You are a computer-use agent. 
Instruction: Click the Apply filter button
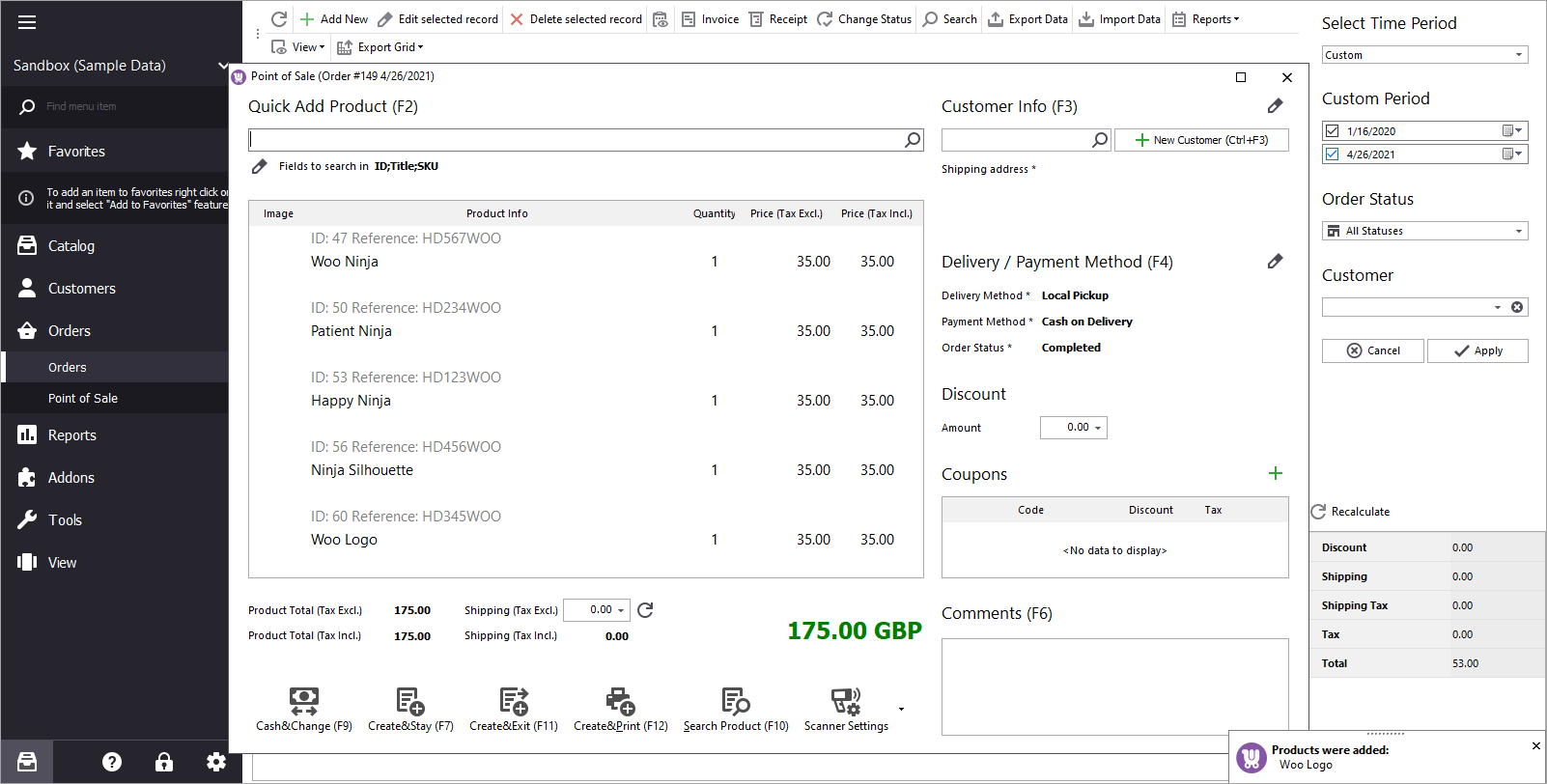coord(1477,350)
